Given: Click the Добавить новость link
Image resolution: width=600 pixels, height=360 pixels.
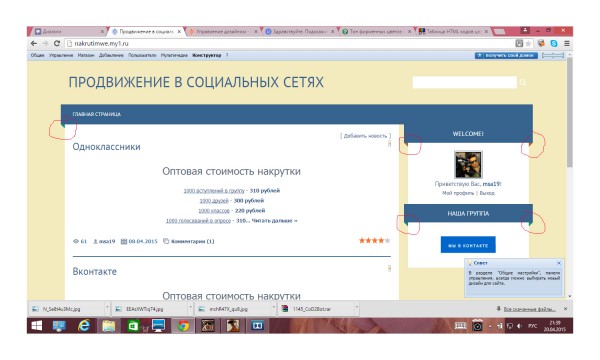Looking at the screenshot, I should [365, 136].
